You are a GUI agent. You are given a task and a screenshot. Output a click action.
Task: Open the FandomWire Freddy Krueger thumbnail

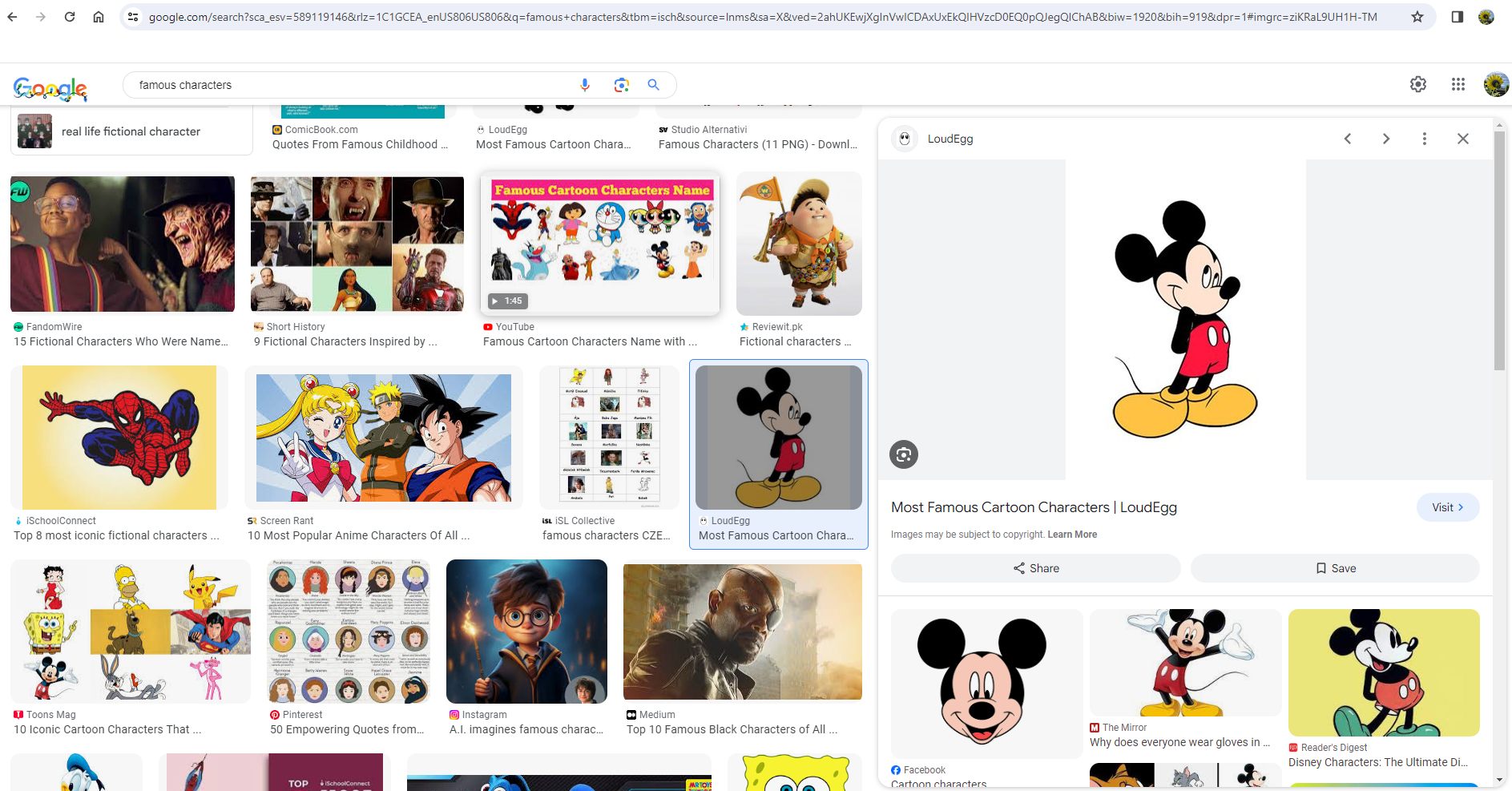coord(123,244)
